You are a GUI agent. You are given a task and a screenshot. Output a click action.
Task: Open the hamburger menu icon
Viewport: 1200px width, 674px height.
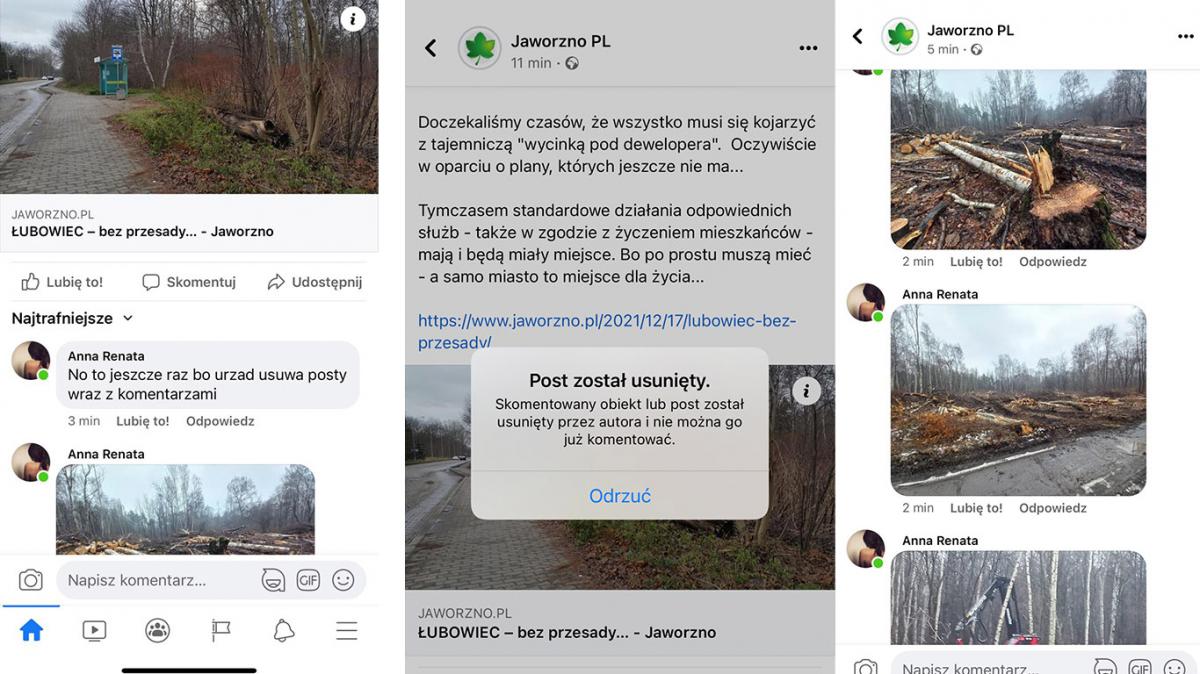click(347, 630)
